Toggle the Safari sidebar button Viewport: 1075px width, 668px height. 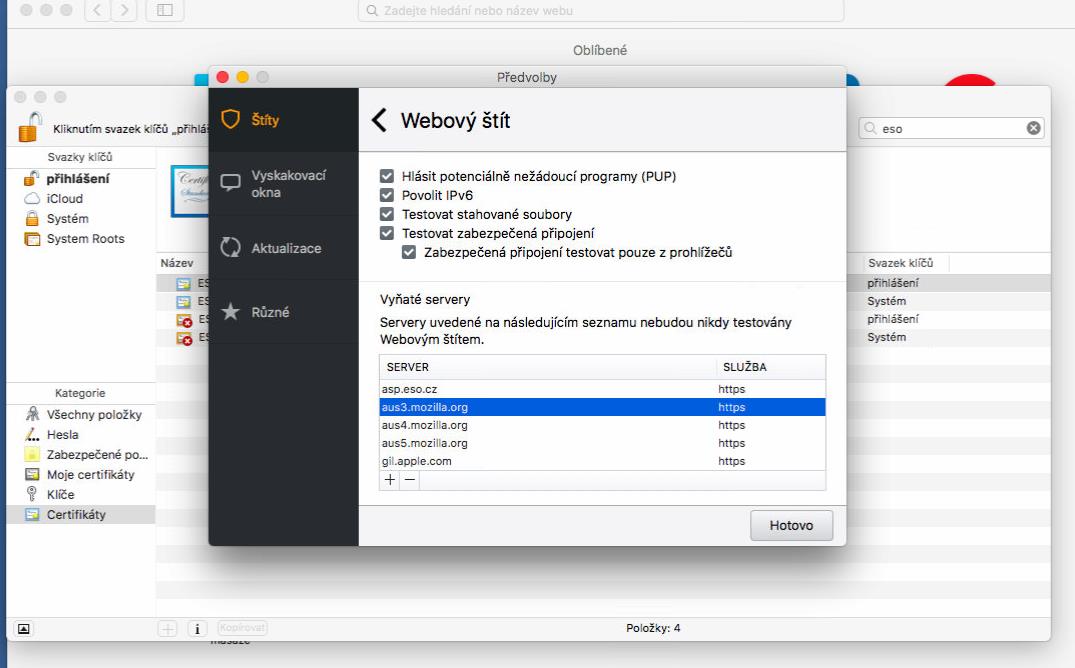click(x=165, y=10)
